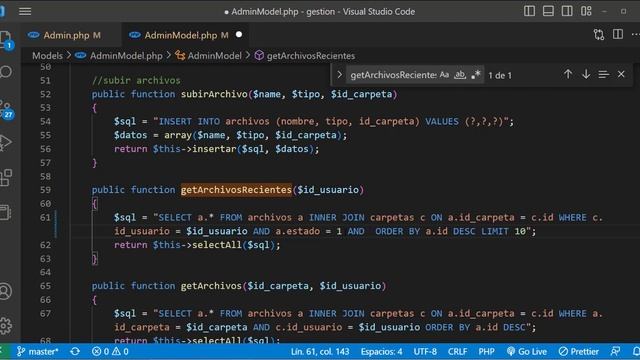The image size is (640, 360).
Task: Open the Search view in activity bar
Action: [x=6, y=72]
